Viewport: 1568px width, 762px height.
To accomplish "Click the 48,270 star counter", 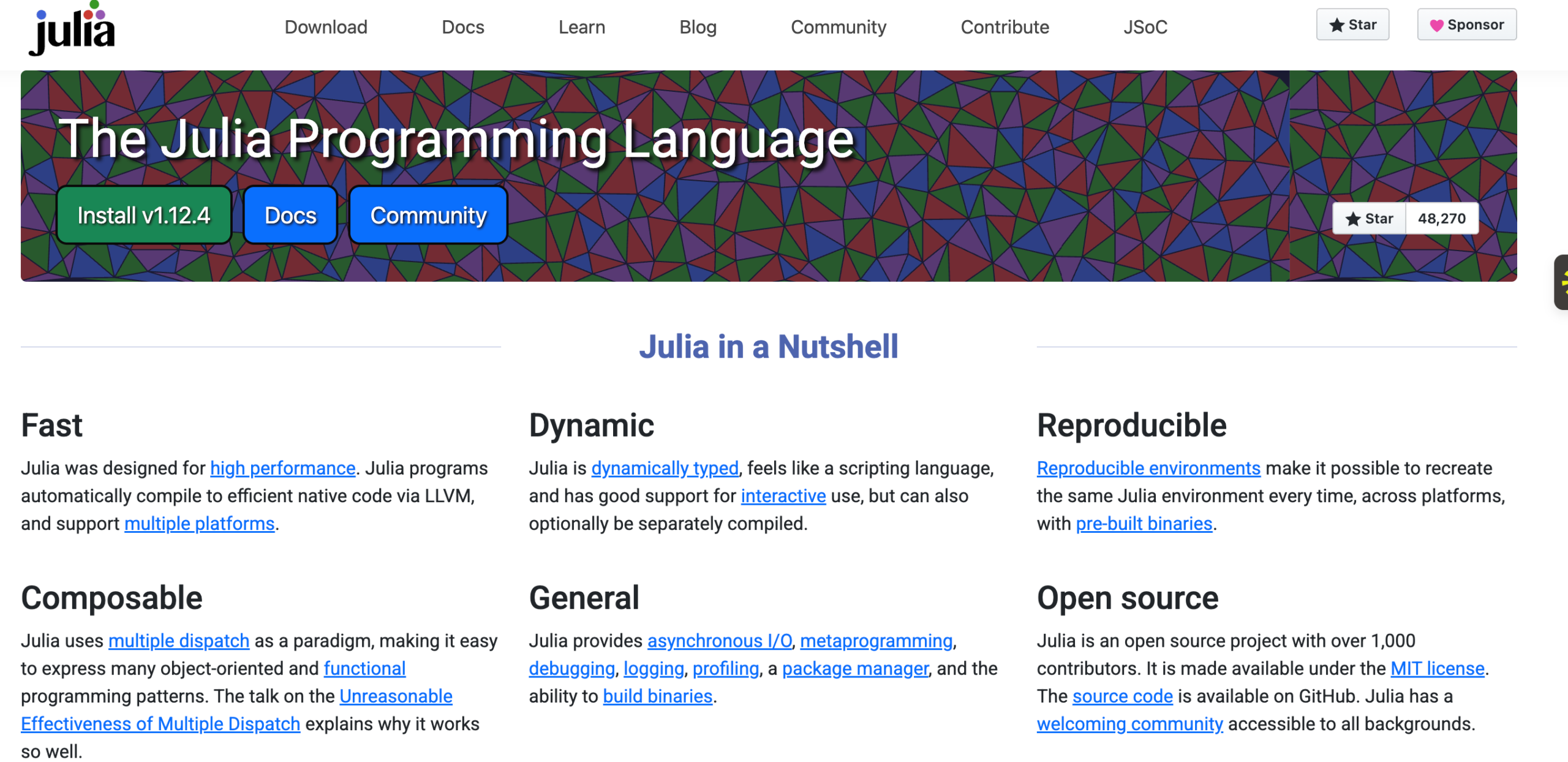I will [1442, 218].
